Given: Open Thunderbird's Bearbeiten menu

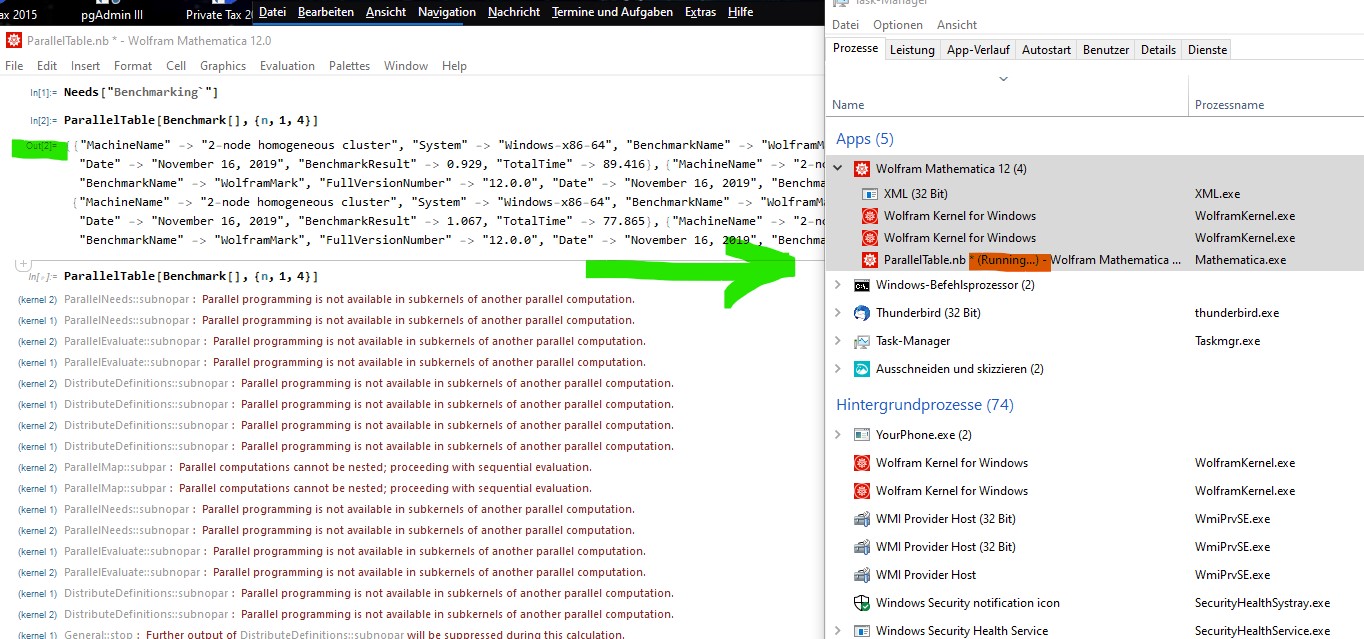Looking at the screenshot, I should (325, 12).
